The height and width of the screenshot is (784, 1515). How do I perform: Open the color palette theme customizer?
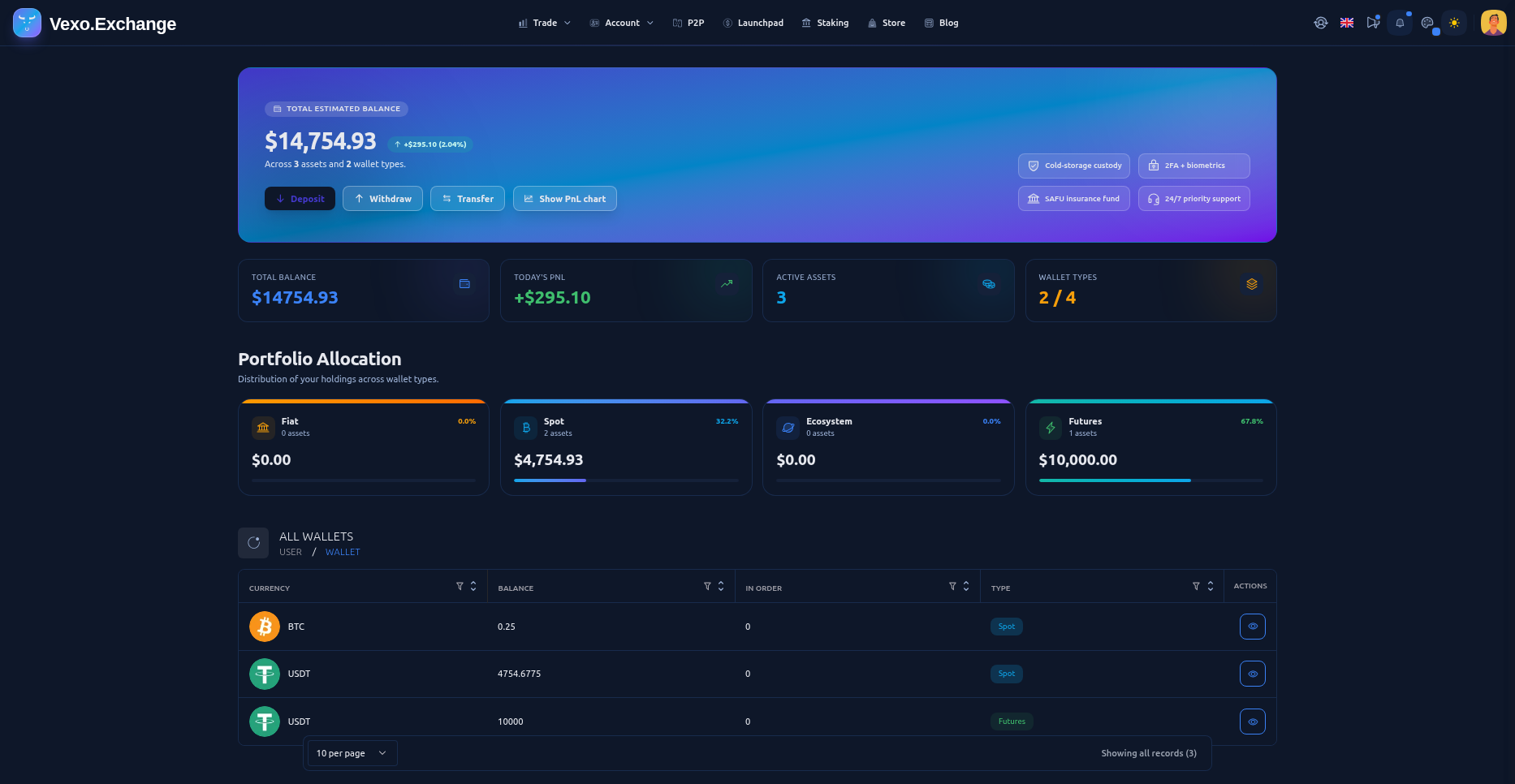click(x=1427, y=23)
